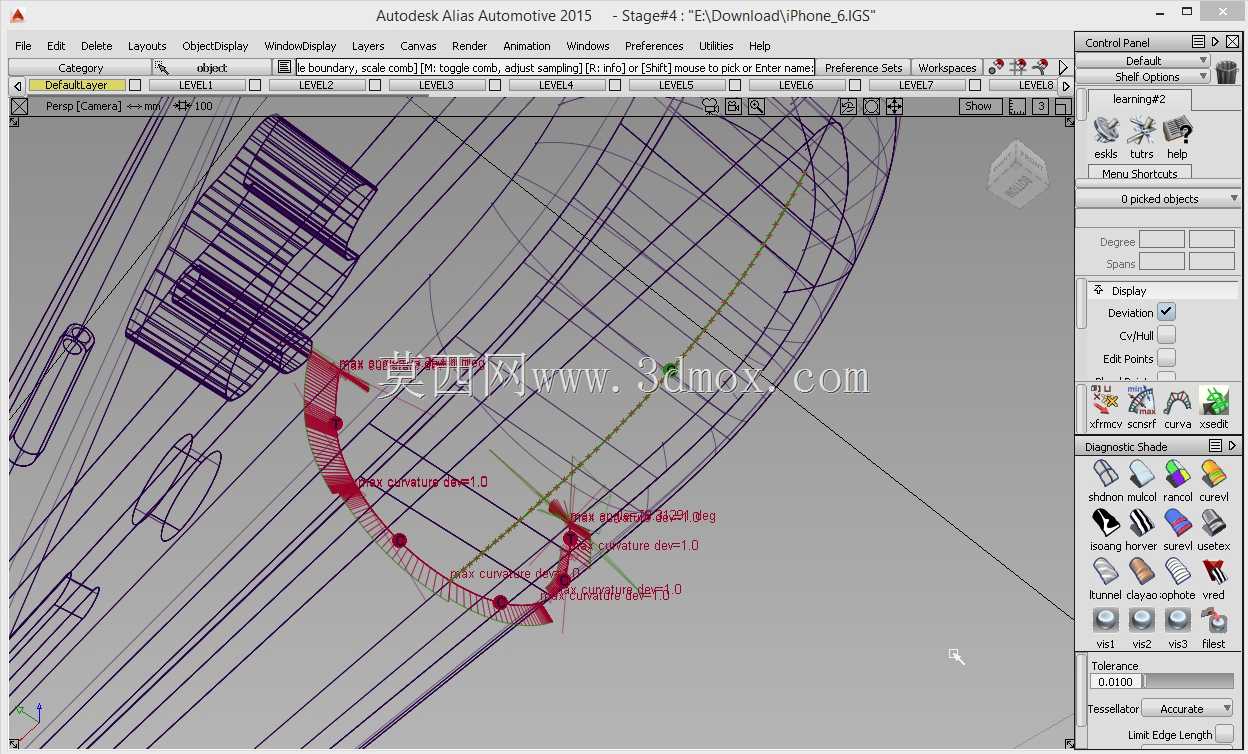Select the scnsrf min/max curvature tool

1141,401
